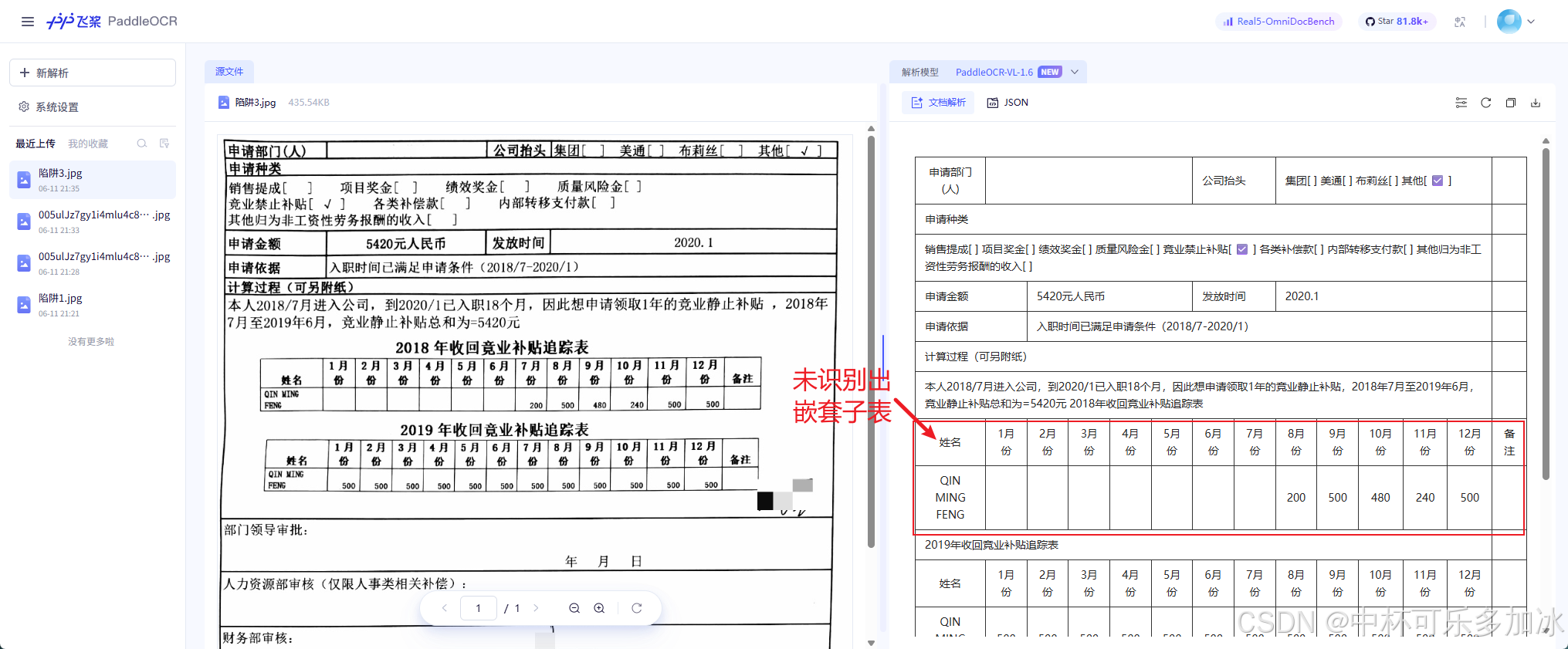Image resolution: width=1568 pixels, height=649 pixels.
Task: Toggle the checked 其他 checkbox in parsed result
Action: (x=1437, y=181)
